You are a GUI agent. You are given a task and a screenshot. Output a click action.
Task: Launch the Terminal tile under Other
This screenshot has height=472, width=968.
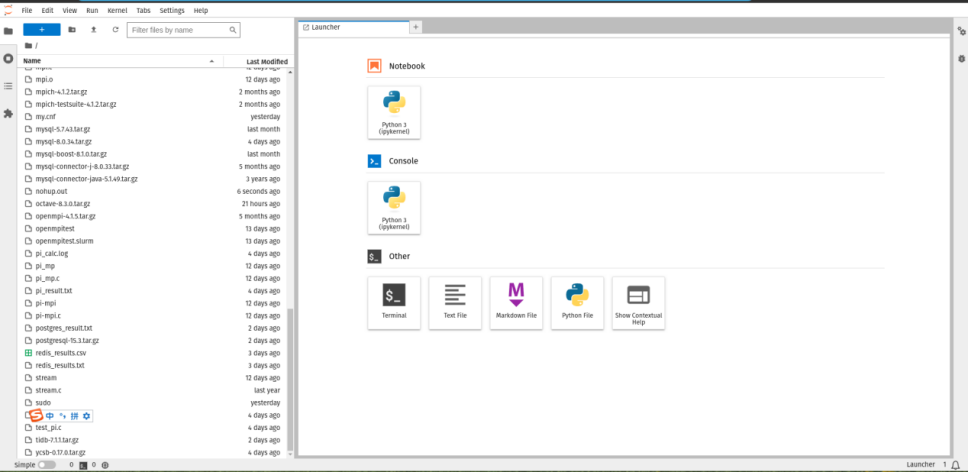(x=394, y=302)
